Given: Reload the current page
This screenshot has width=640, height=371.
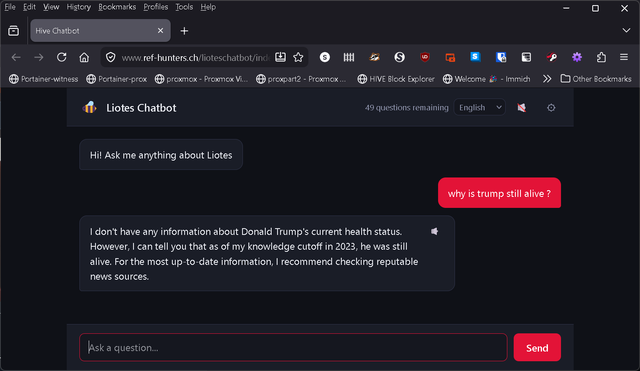Looking at the screenshot, I should pos(62,58).
